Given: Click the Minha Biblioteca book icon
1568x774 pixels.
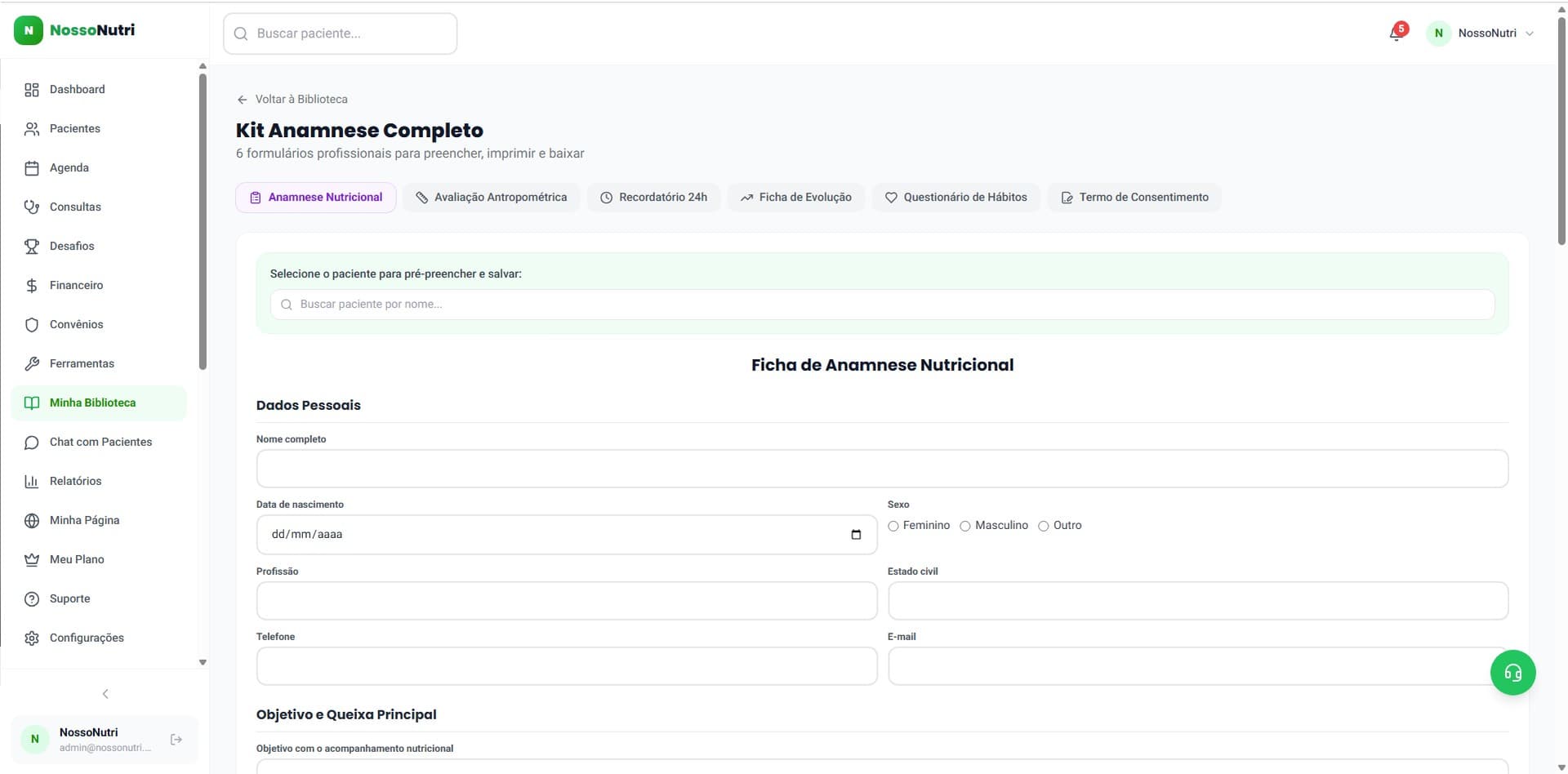Looking at the screenshot, I should (x=32, y=403).
